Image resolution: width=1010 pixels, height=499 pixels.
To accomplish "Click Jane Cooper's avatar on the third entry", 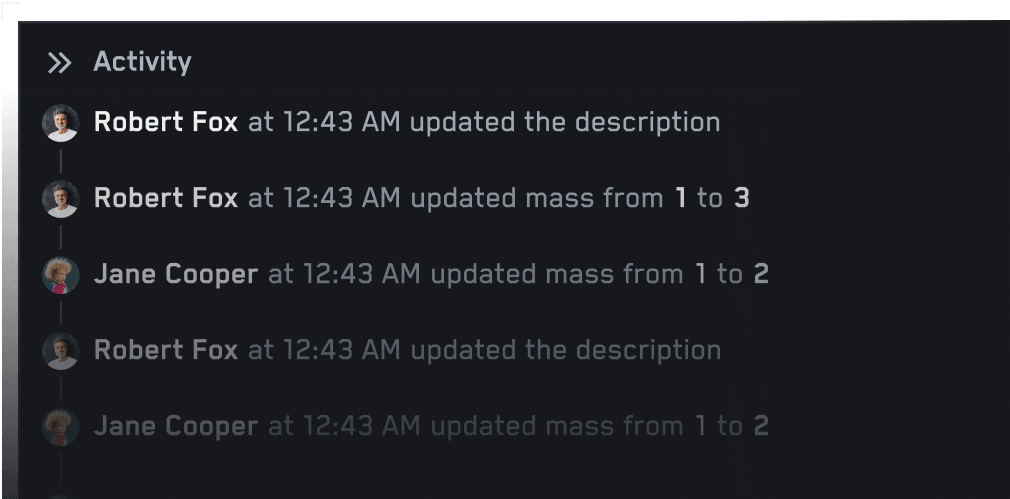I will click(x=61, y=275).
